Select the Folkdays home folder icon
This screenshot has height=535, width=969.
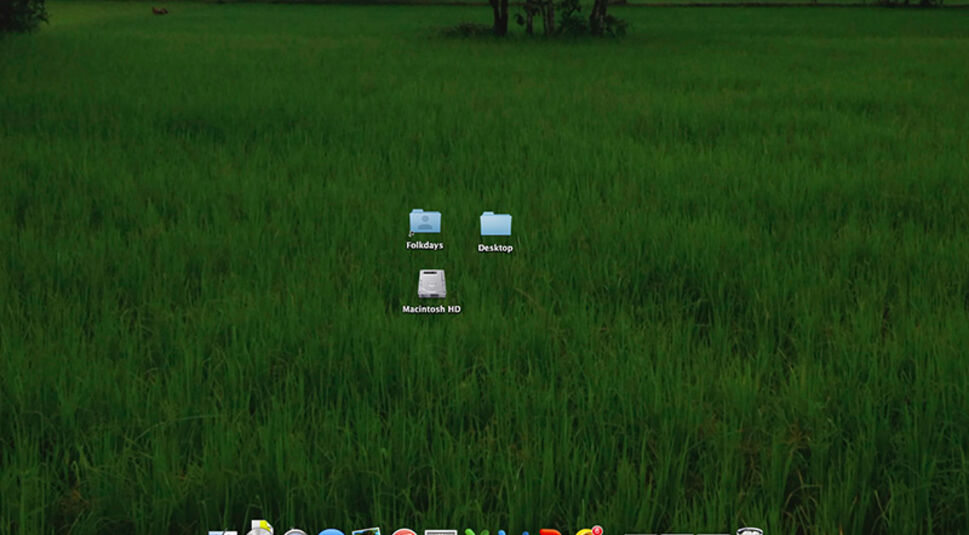tap(425, 222)
